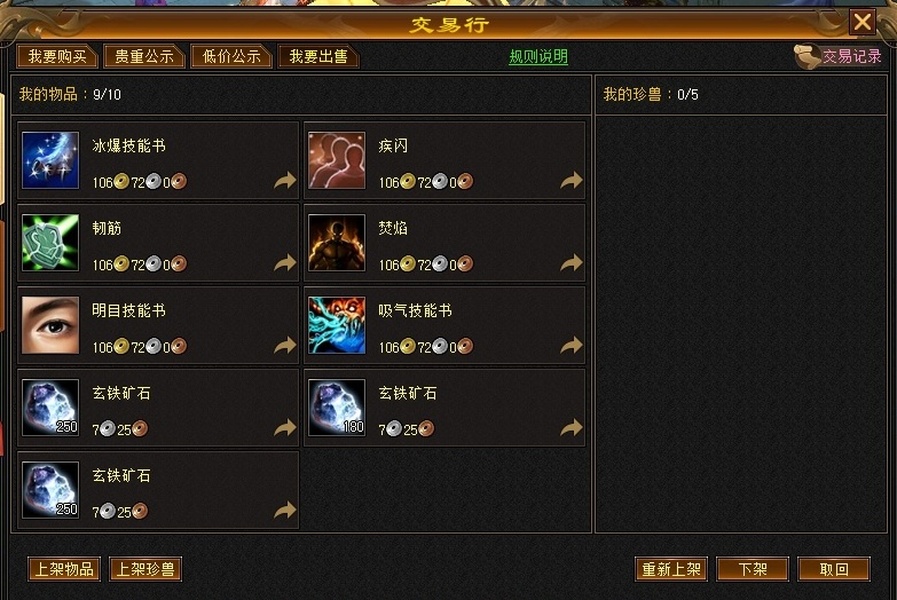
Task: Click the 疾闪 item icon
Action: tap(336, 160)
